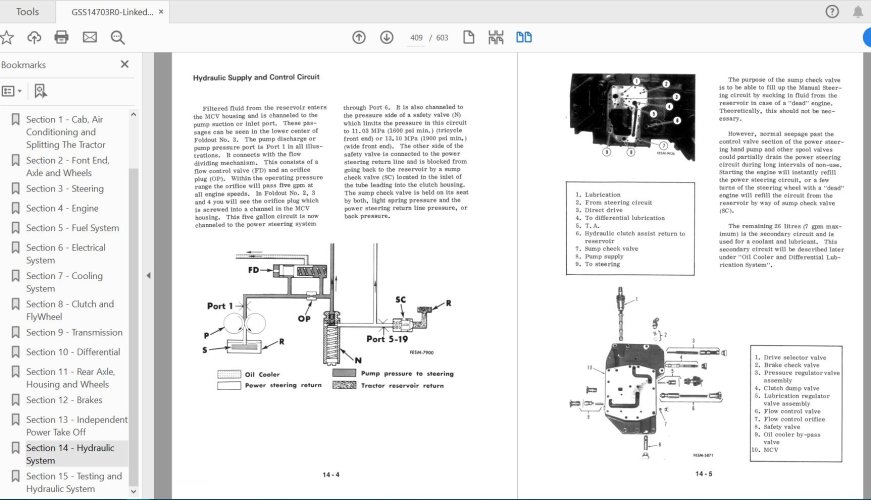This screenshot has height=500, width=871.
Task: Switch to the Tools tab
Action: (x=27, y=11)
